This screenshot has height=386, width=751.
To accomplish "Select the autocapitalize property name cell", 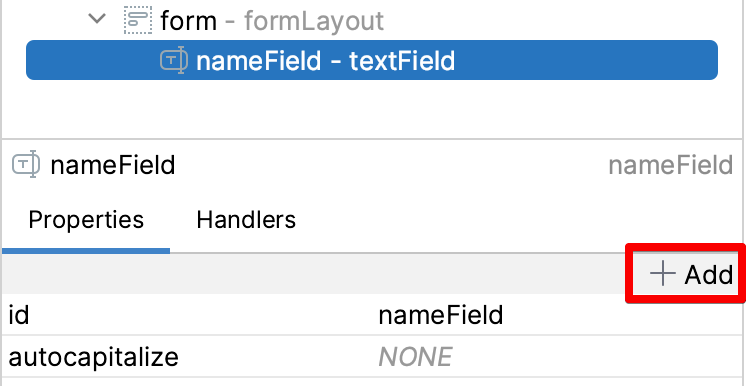I will click(190, 357).
